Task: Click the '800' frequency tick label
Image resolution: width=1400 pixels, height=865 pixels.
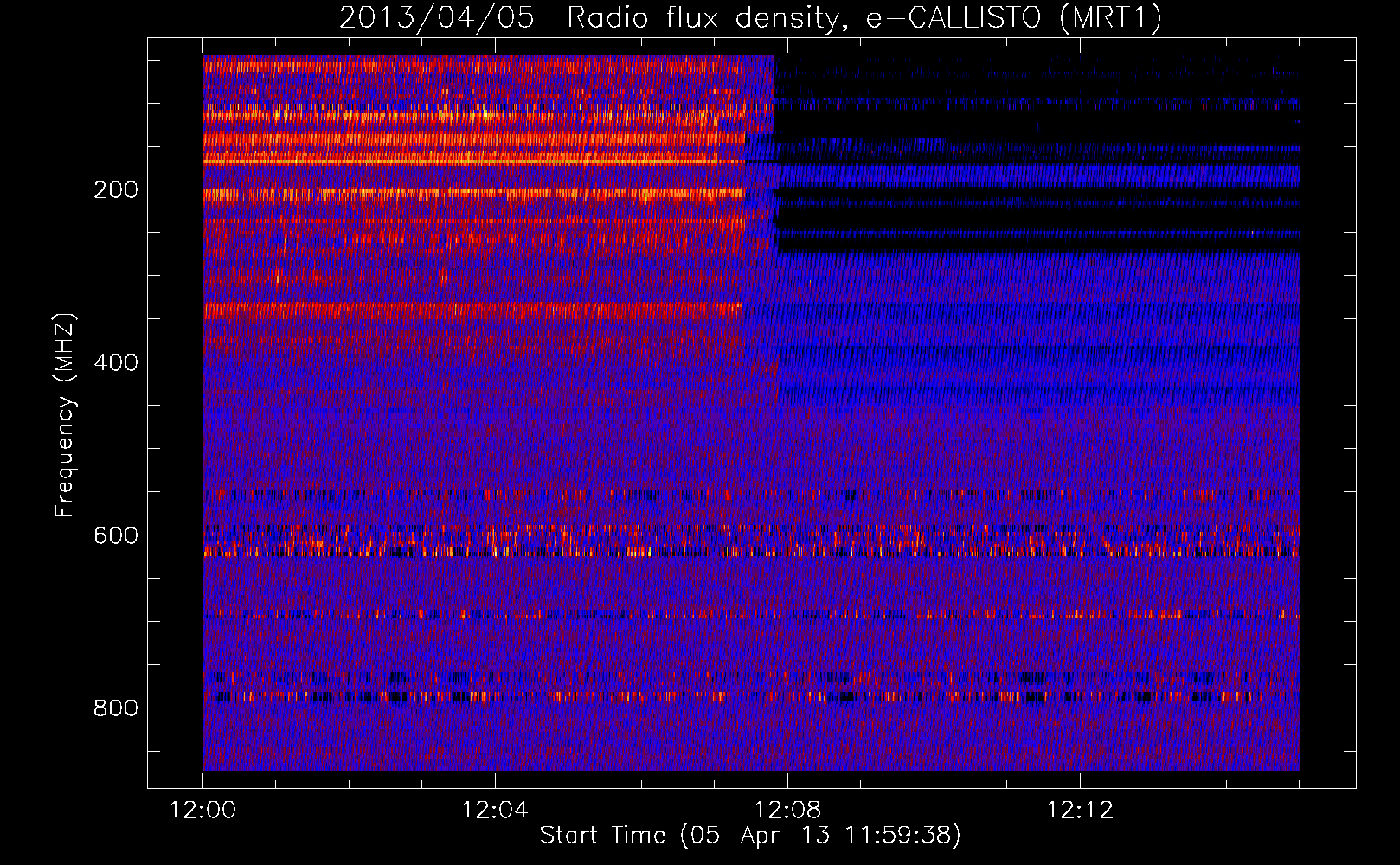Action: [116, 708]
